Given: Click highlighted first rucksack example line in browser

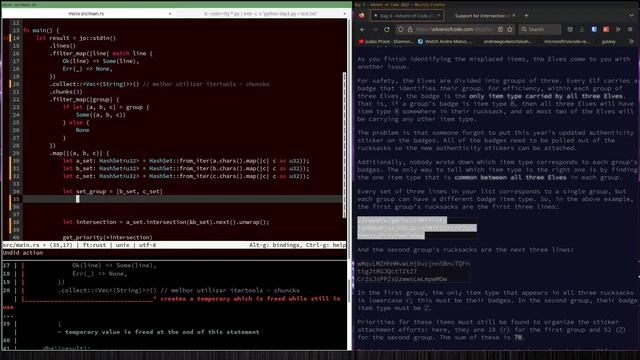Looking at the screenshot, I should pyautogui.click(x=402, y=220).
